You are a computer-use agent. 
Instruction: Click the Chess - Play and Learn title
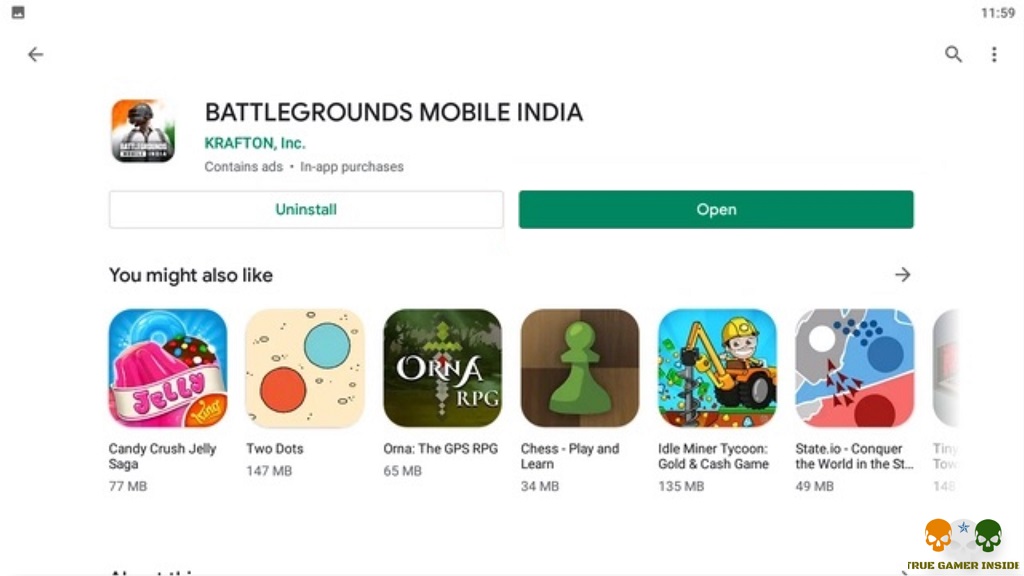[569, 456]
